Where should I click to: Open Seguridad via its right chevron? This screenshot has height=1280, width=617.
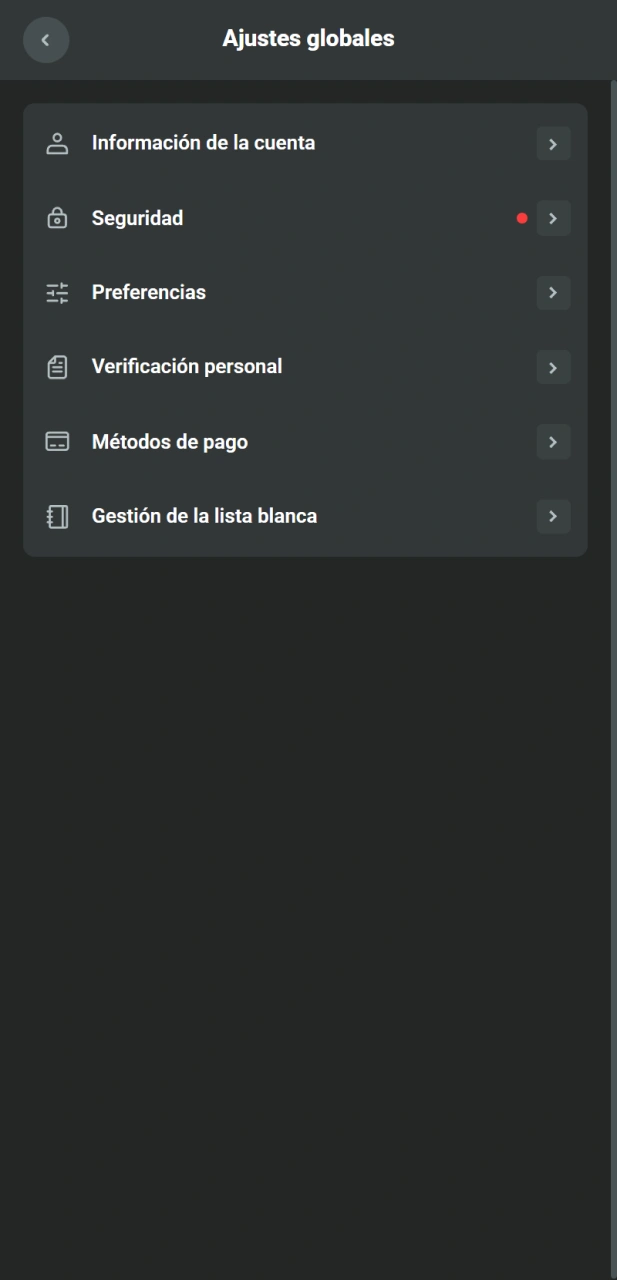[x=553, y=218]
